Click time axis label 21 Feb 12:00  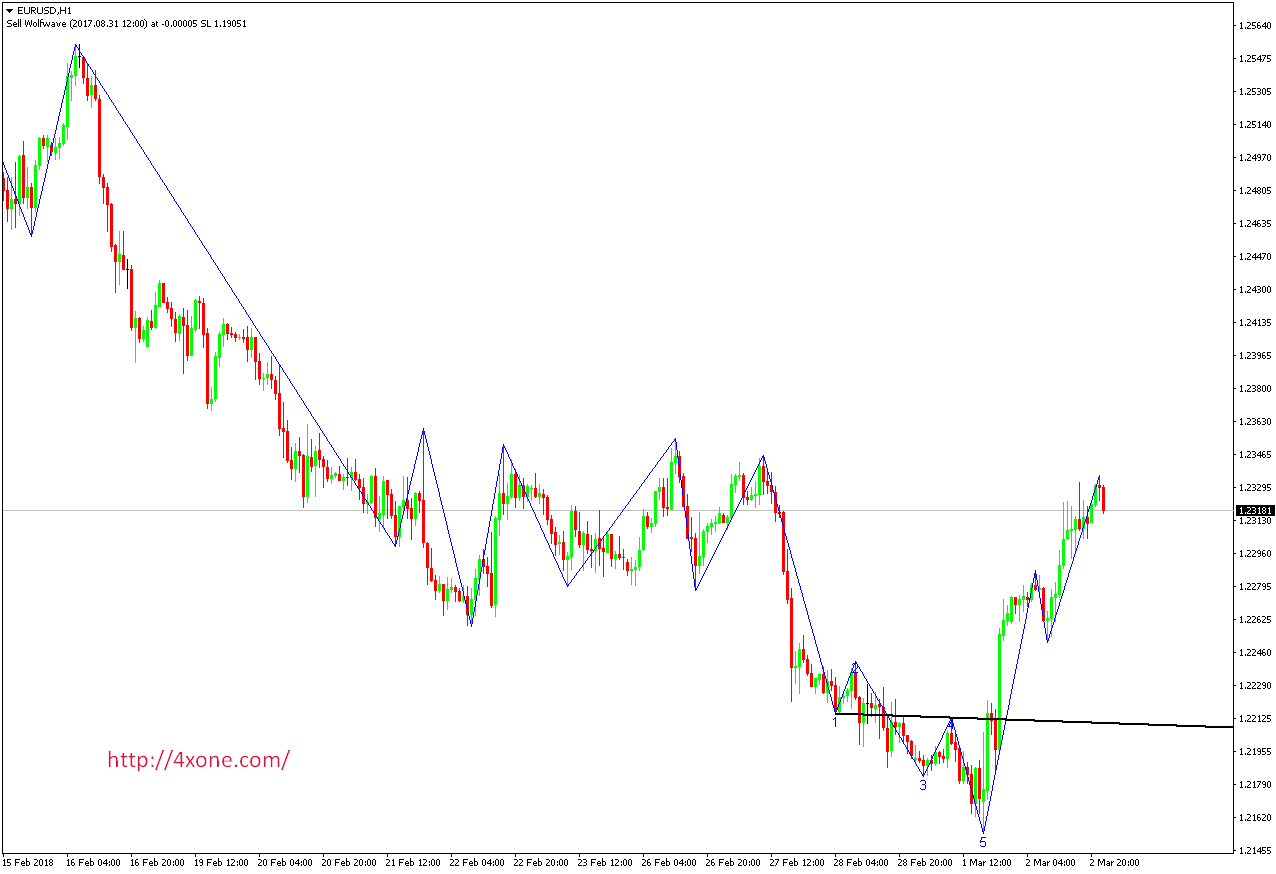(414, 862)
